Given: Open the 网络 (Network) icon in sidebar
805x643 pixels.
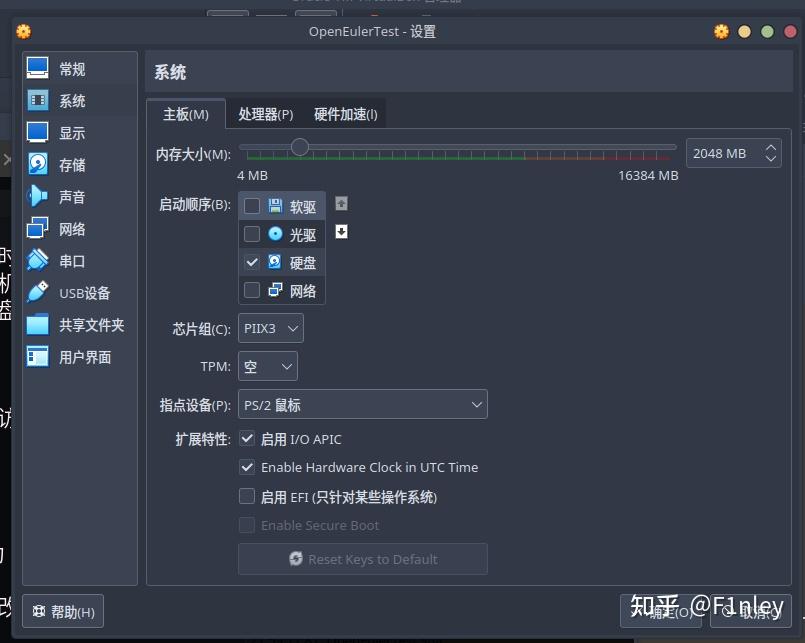Looking at the screenshot, I should pyautogui.click(x=37, y=228).
